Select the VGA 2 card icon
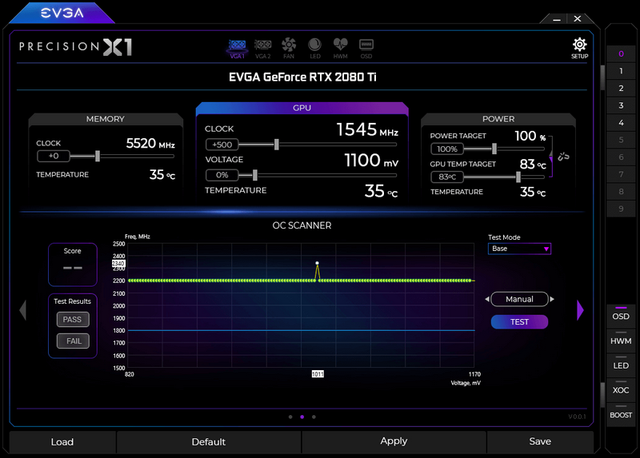Image resolution: width=640 pixels, height=458 pixels. coord(263,48)
